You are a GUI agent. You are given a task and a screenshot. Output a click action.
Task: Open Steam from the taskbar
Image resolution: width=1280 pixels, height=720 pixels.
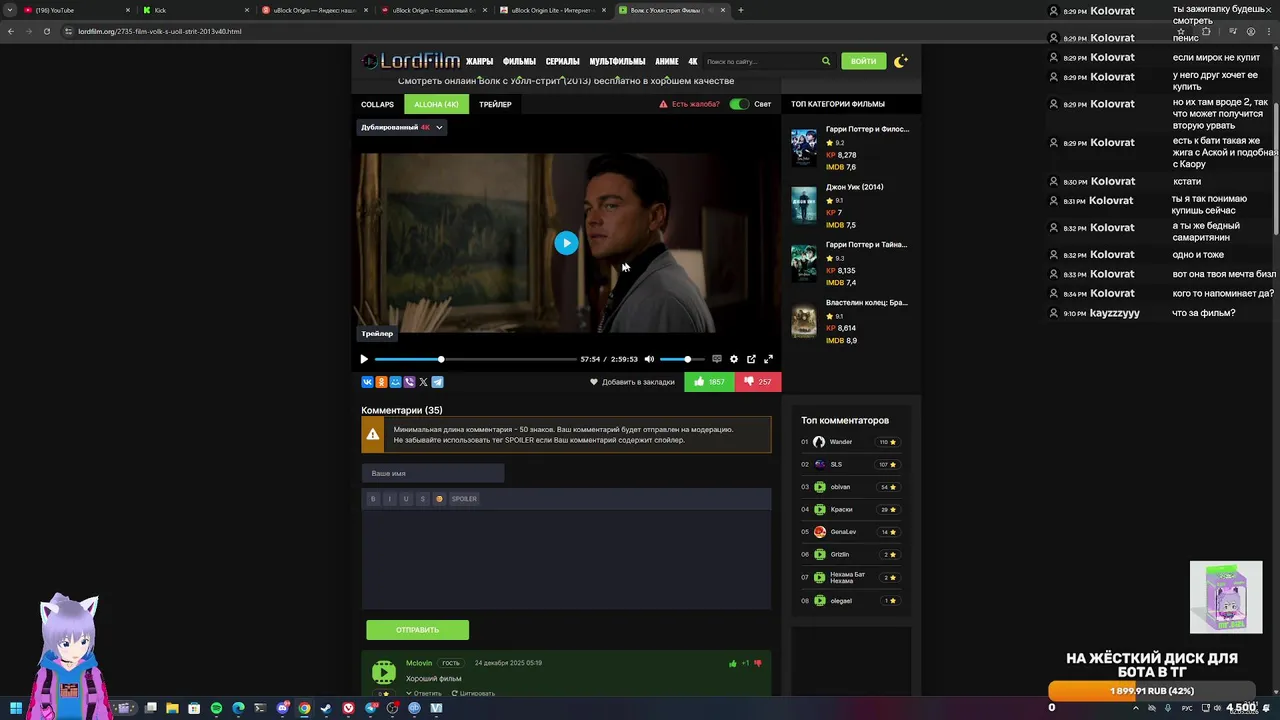326,708
